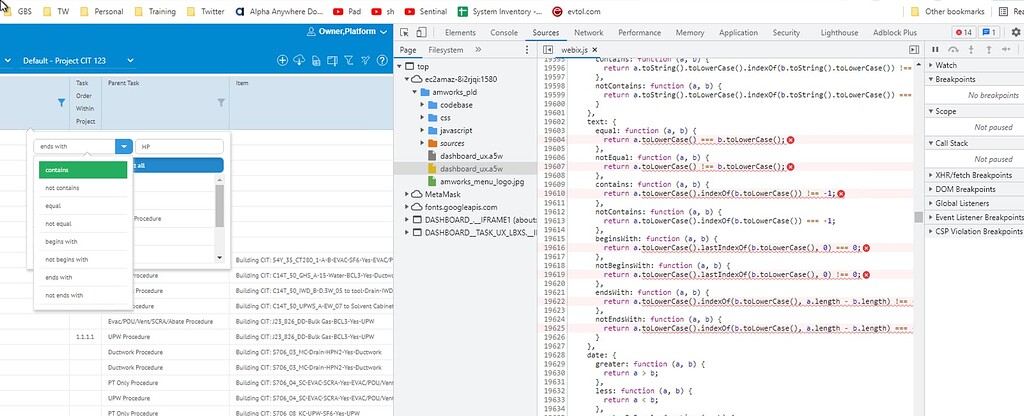Open the Lighthouse tab
This screenshot has width=1024, height=416.
(839, 32)
